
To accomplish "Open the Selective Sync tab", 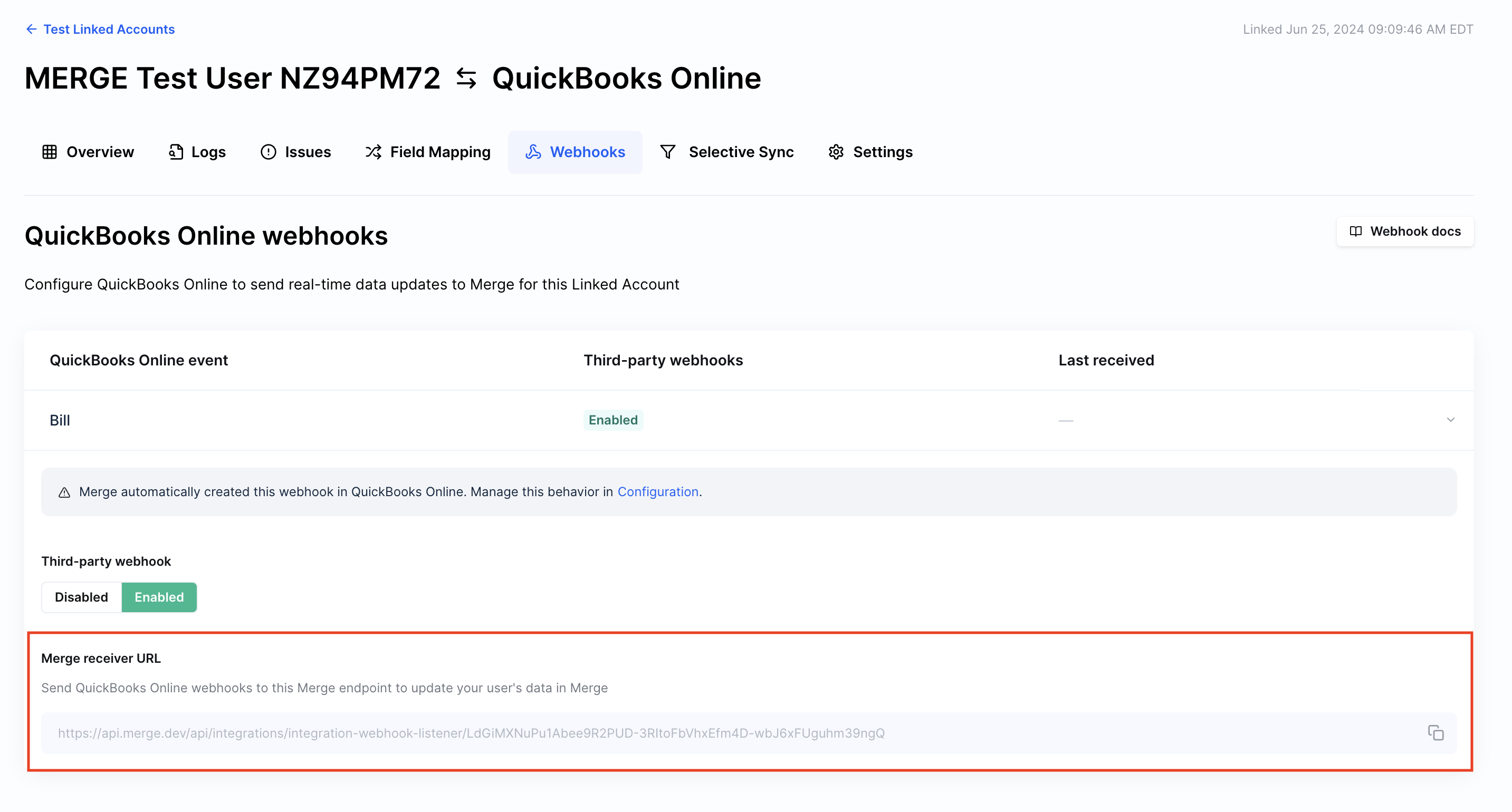I will point(741,152).
